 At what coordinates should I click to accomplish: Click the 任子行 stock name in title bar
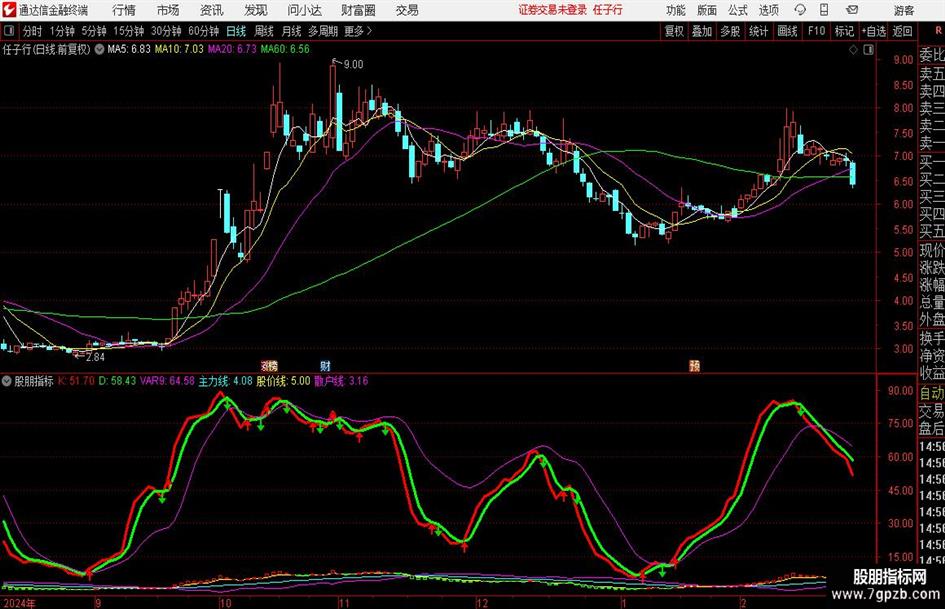pyautogui.click(x=608, y=10)
